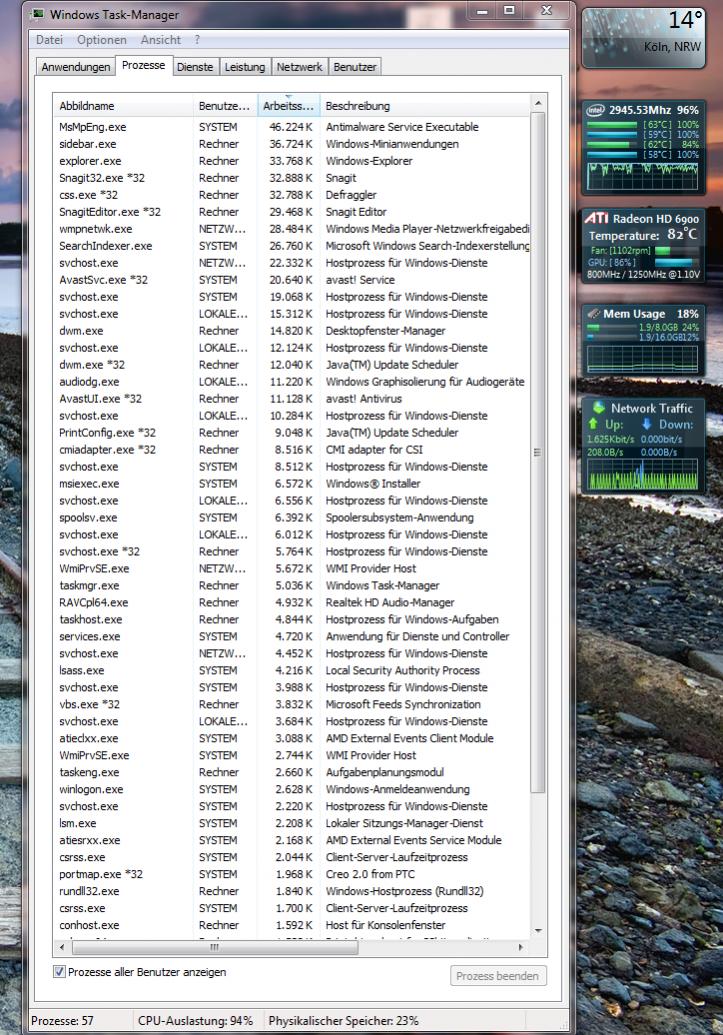Sort by Beschreibung column header

[425, 106]
